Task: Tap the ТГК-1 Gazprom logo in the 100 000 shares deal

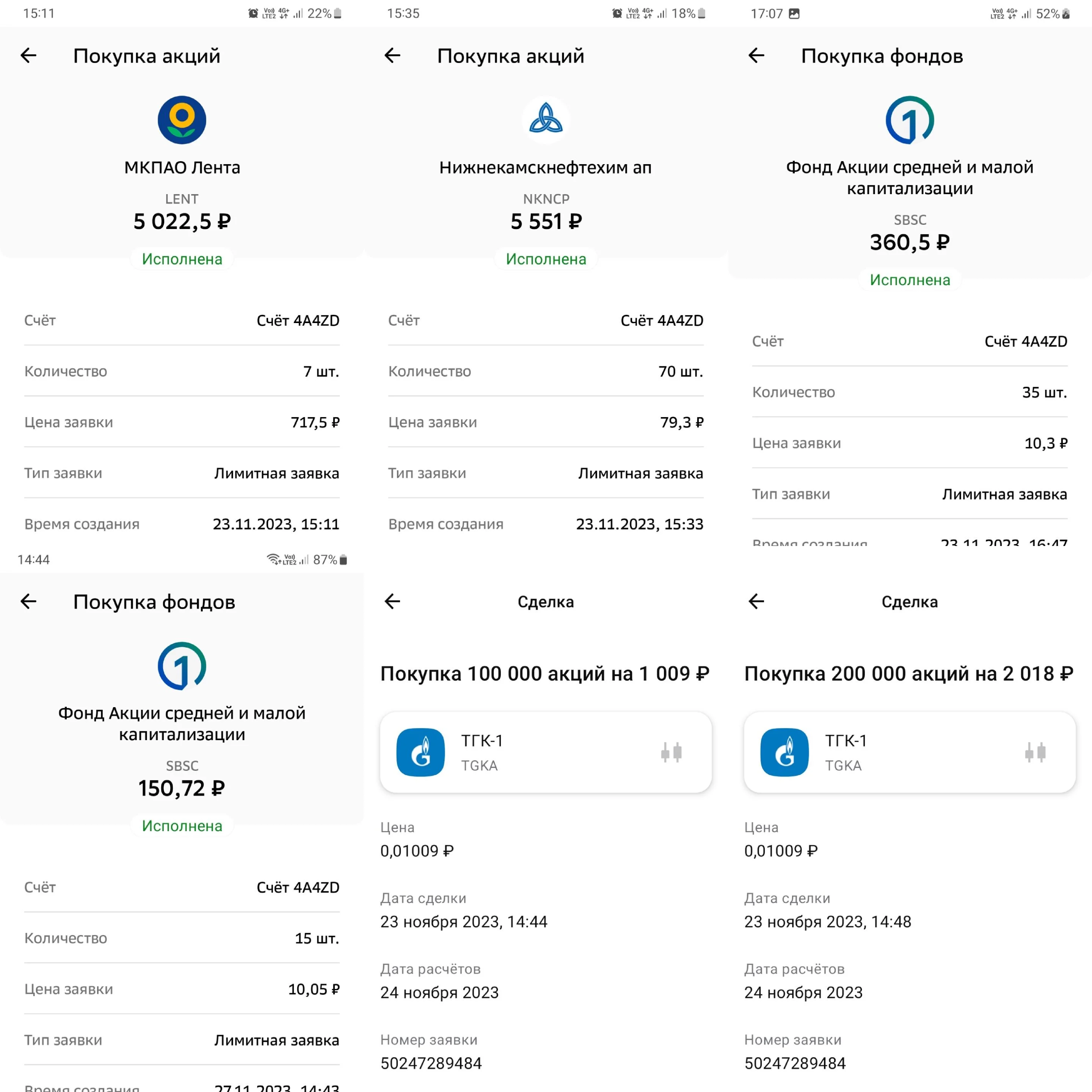Action: 420,752
